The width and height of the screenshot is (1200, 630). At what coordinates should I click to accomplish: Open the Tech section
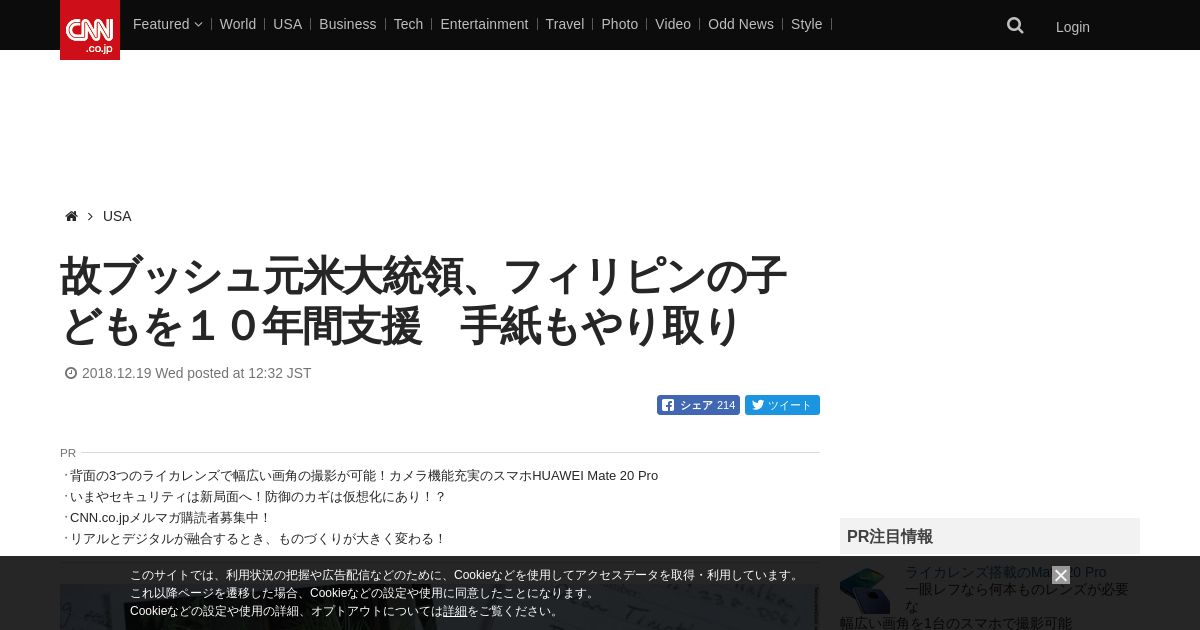click(x=408, y=24)
